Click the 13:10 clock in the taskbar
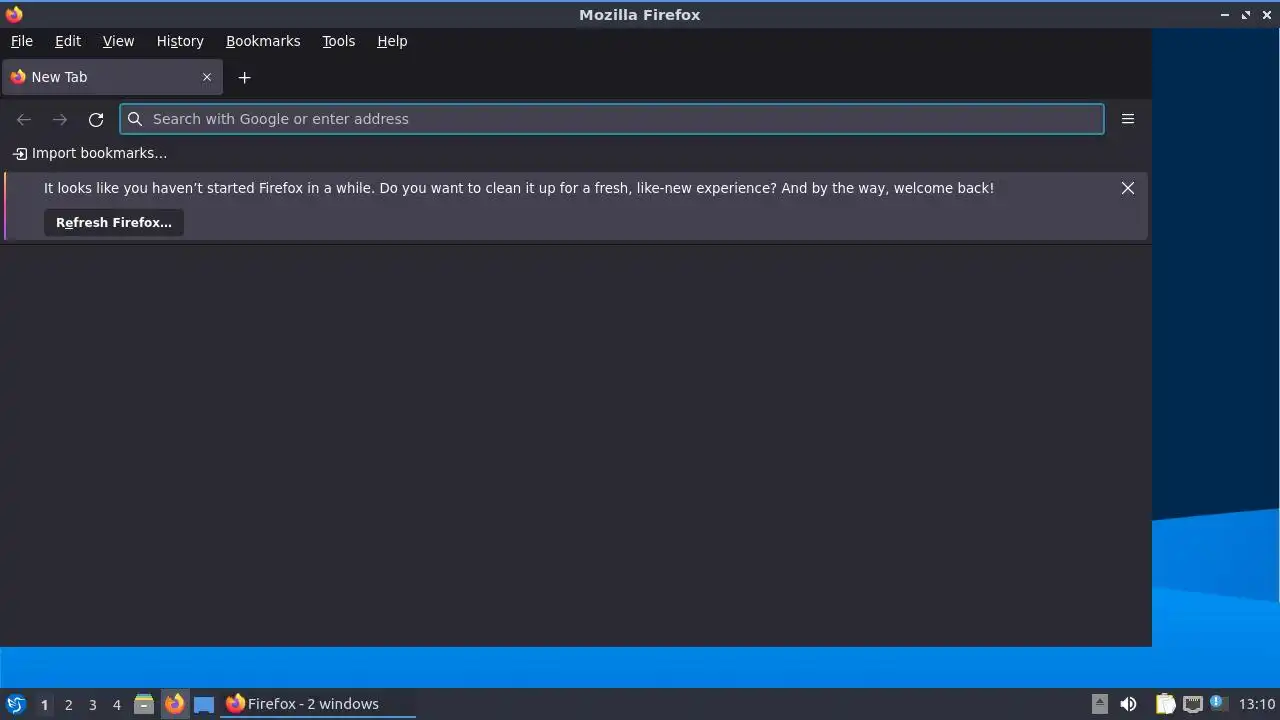The width and height of the screenshot is (1280, 720). (1257, 704)
